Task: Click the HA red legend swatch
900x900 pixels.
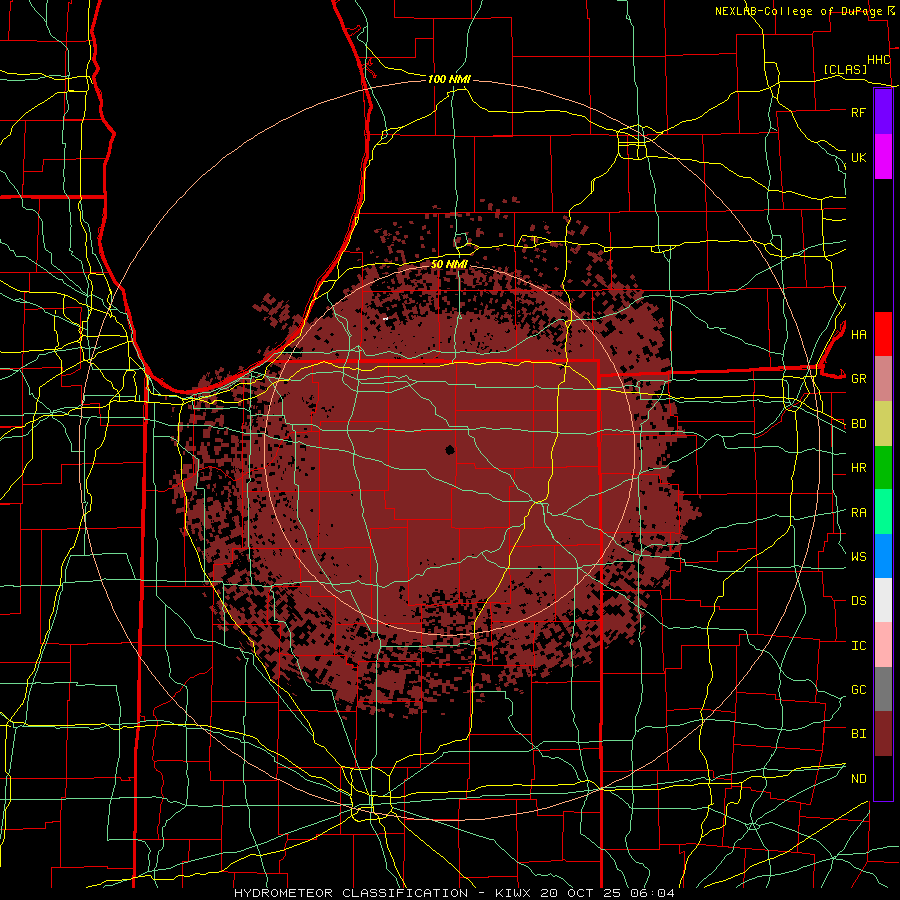Action: point(883,334)
